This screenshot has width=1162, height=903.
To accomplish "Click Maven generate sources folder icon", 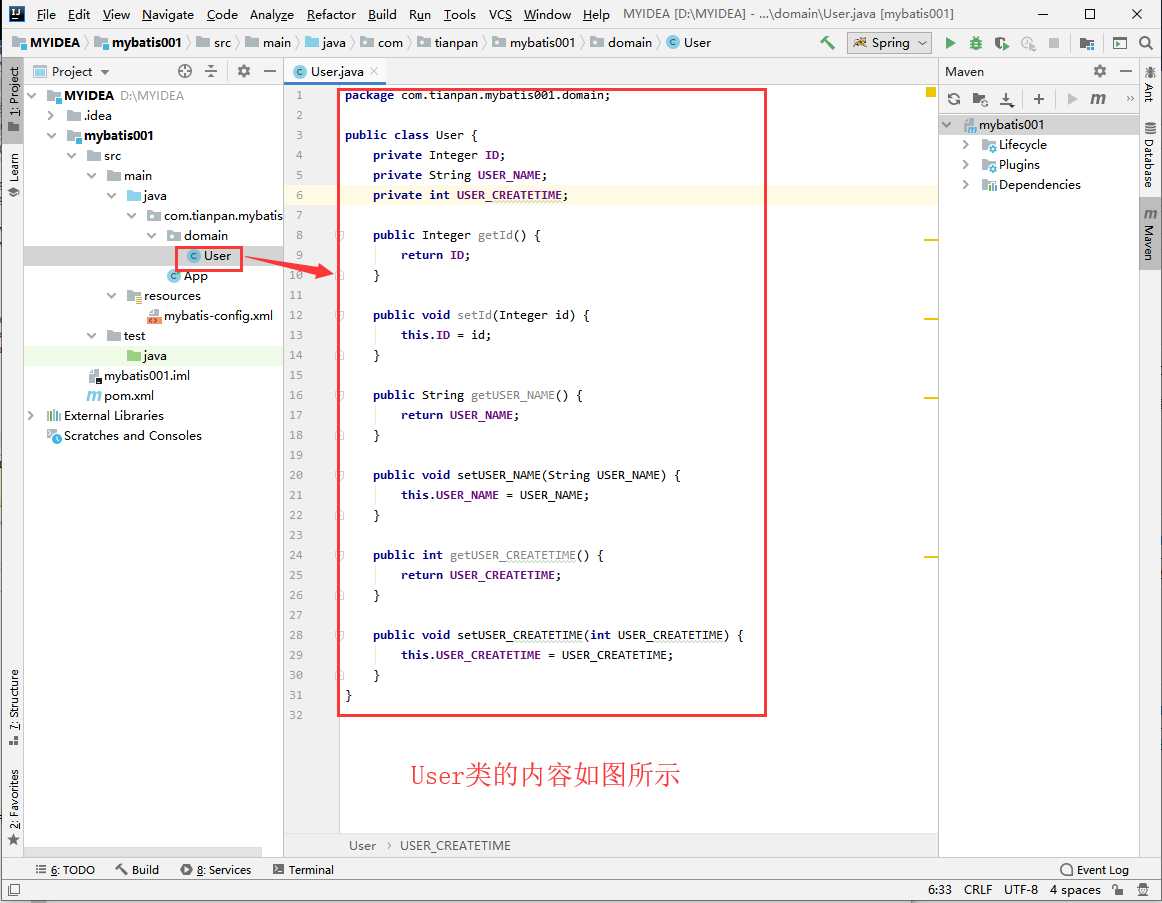I will click(980, 99).
